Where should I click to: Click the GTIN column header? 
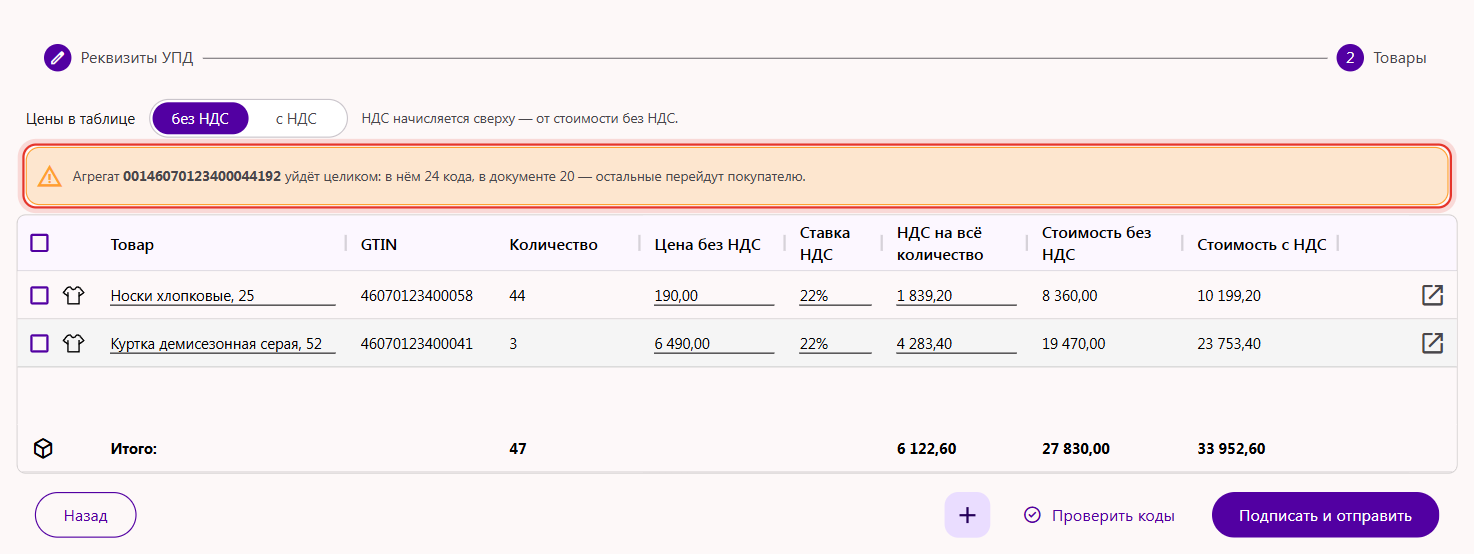tap(379, 244)
